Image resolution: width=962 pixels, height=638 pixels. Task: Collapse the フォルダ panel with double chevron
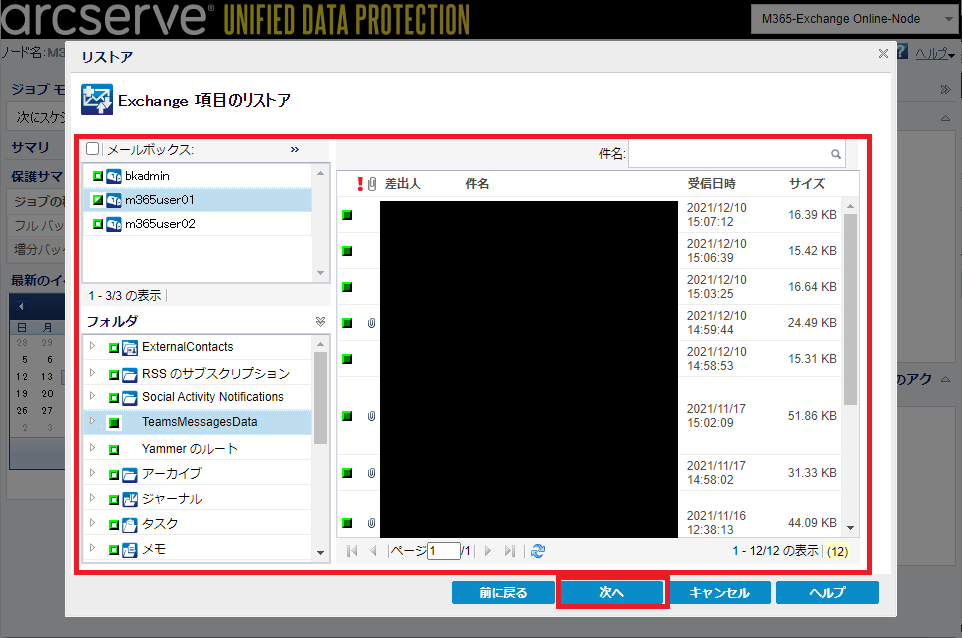(320, 321)
